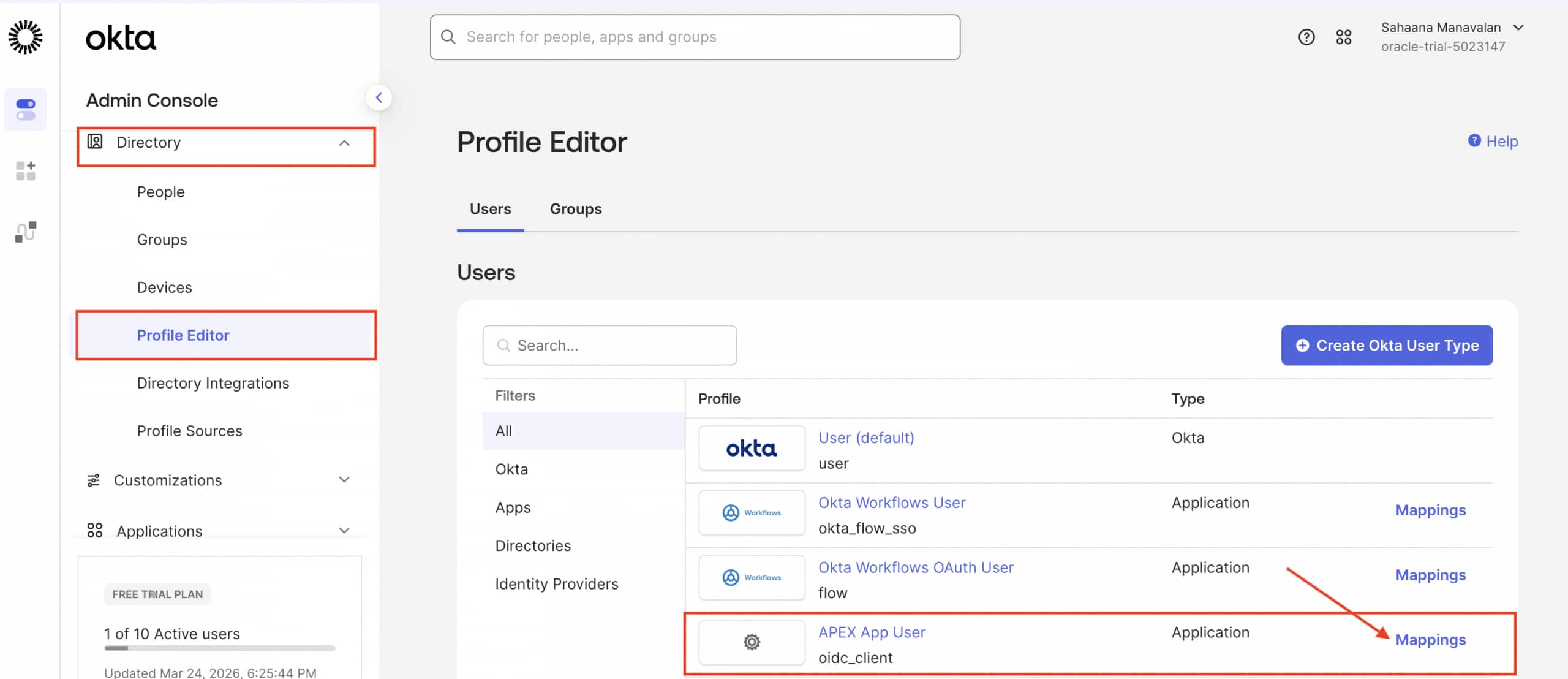Click the profile Search field

click(609, 345)
